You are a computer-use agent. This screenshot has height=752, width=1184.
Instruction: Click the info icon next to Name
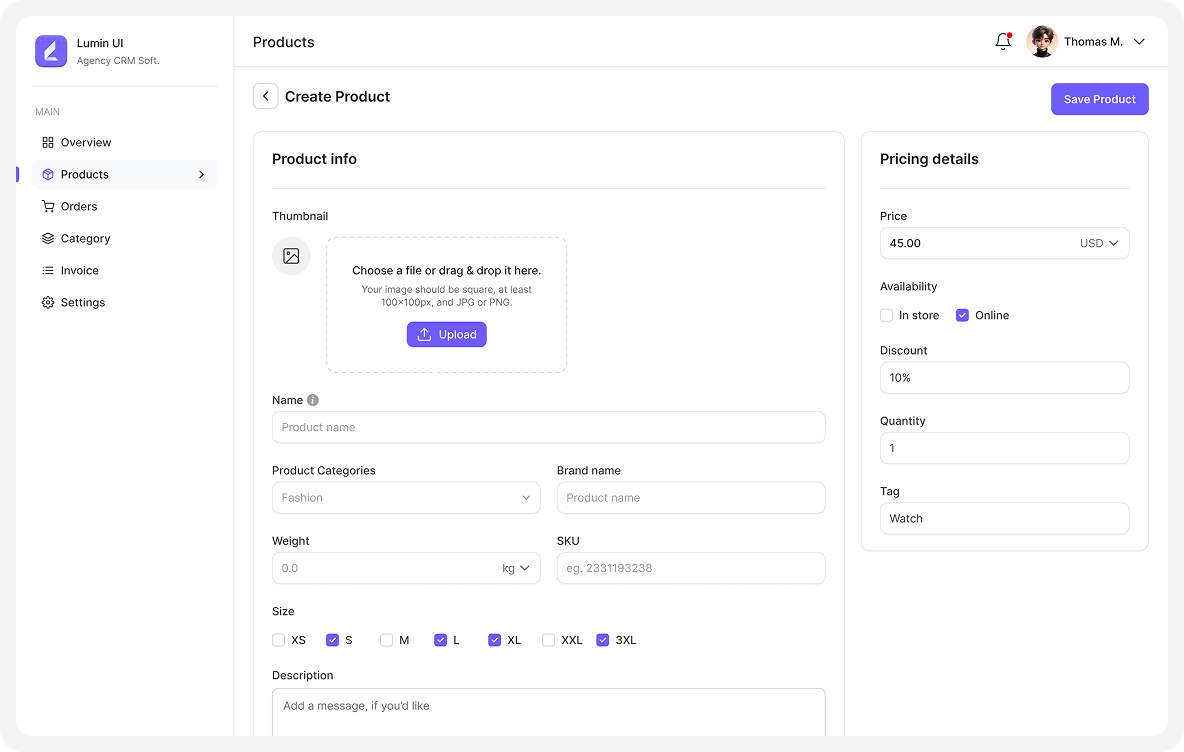[x=313, y=400]
